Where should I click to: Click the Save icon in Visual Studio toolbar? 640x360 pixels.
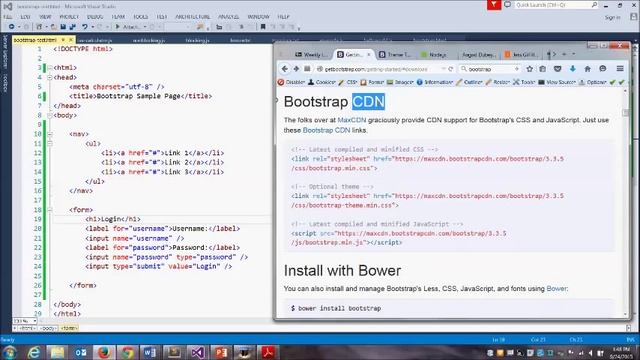pyautogui.click(x=63, y=27)
